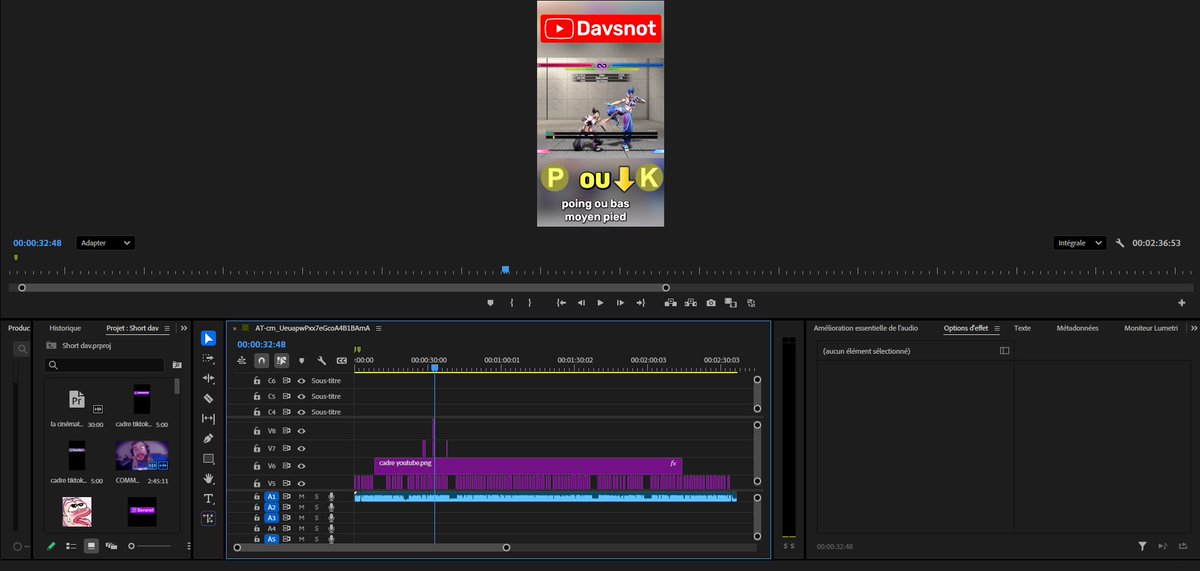Expand hidden Project panel tabs (double chevron)
Image resolution: width=1200 pixels, height=571 pixels.
pyautogui.click(x=184, y=328)
